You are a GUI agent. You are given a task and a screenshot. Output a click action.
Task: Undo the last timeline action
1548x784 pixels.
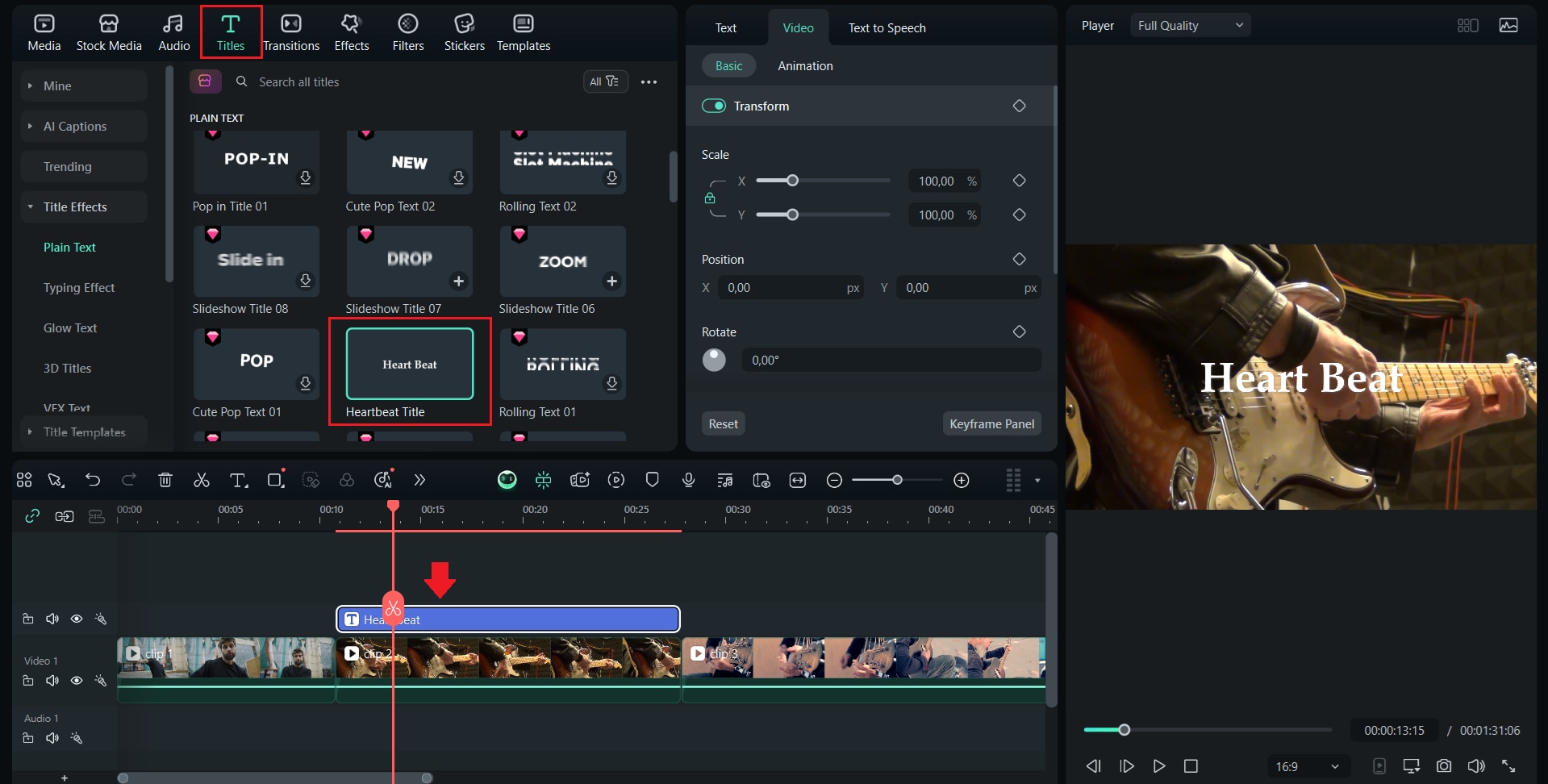[93, 480]
